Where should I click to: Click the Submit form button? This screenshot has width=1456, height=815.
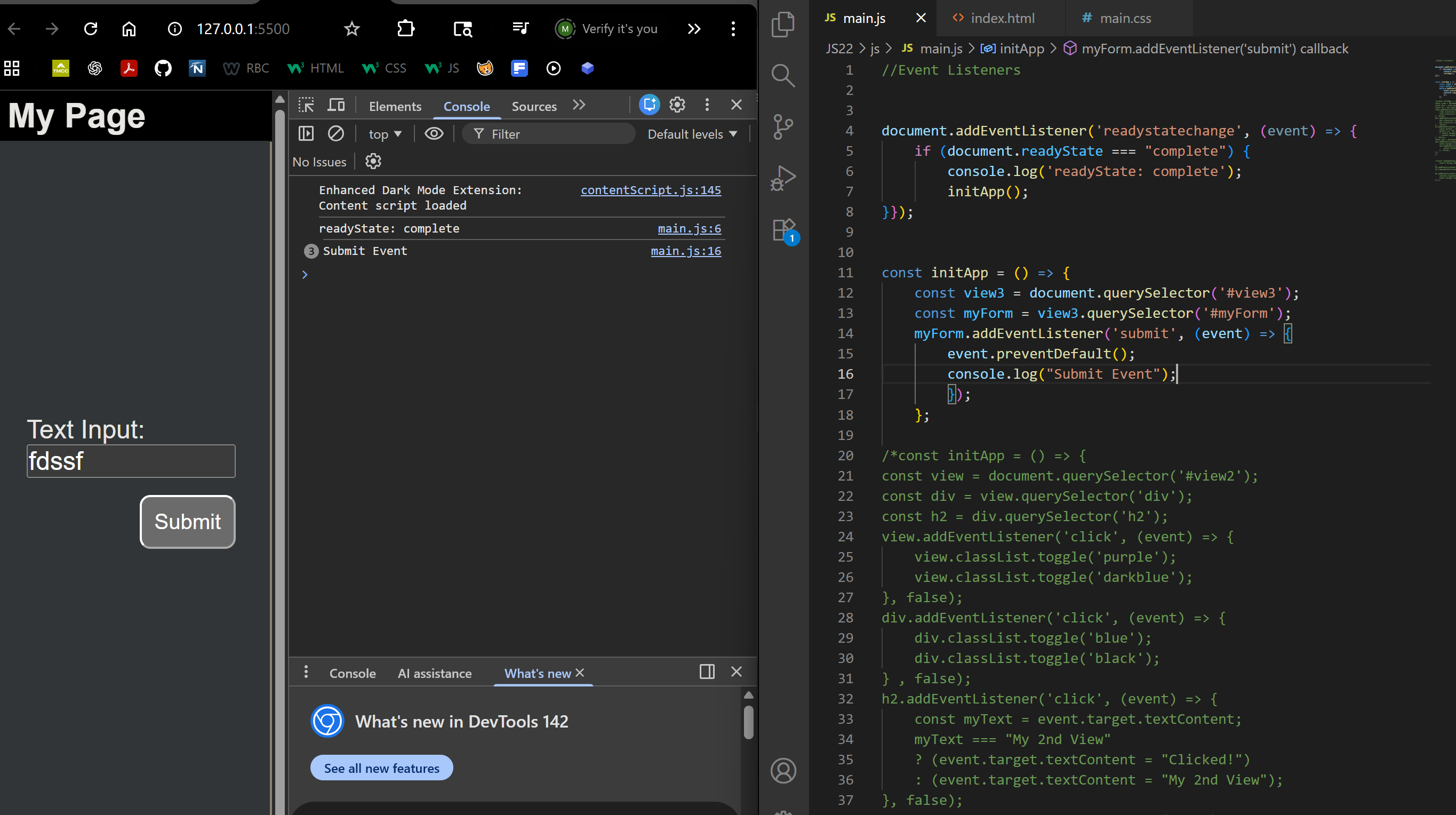[x=188, y=522]
